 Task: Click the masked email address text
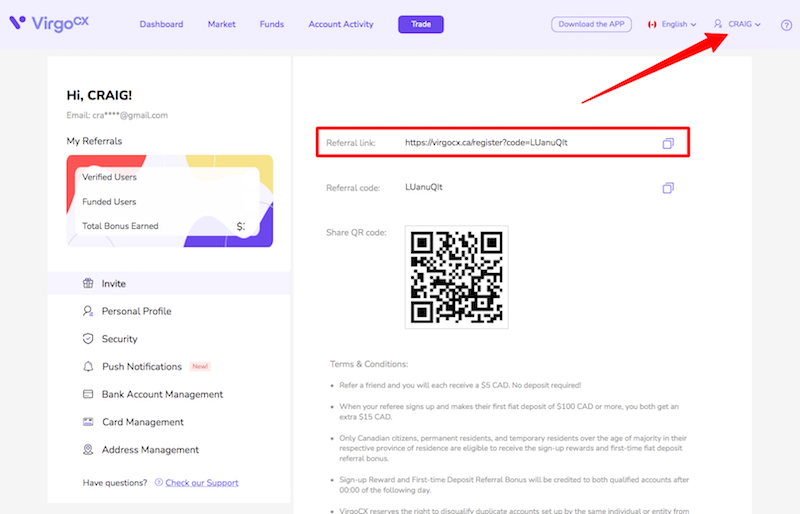tap(130, 115)
